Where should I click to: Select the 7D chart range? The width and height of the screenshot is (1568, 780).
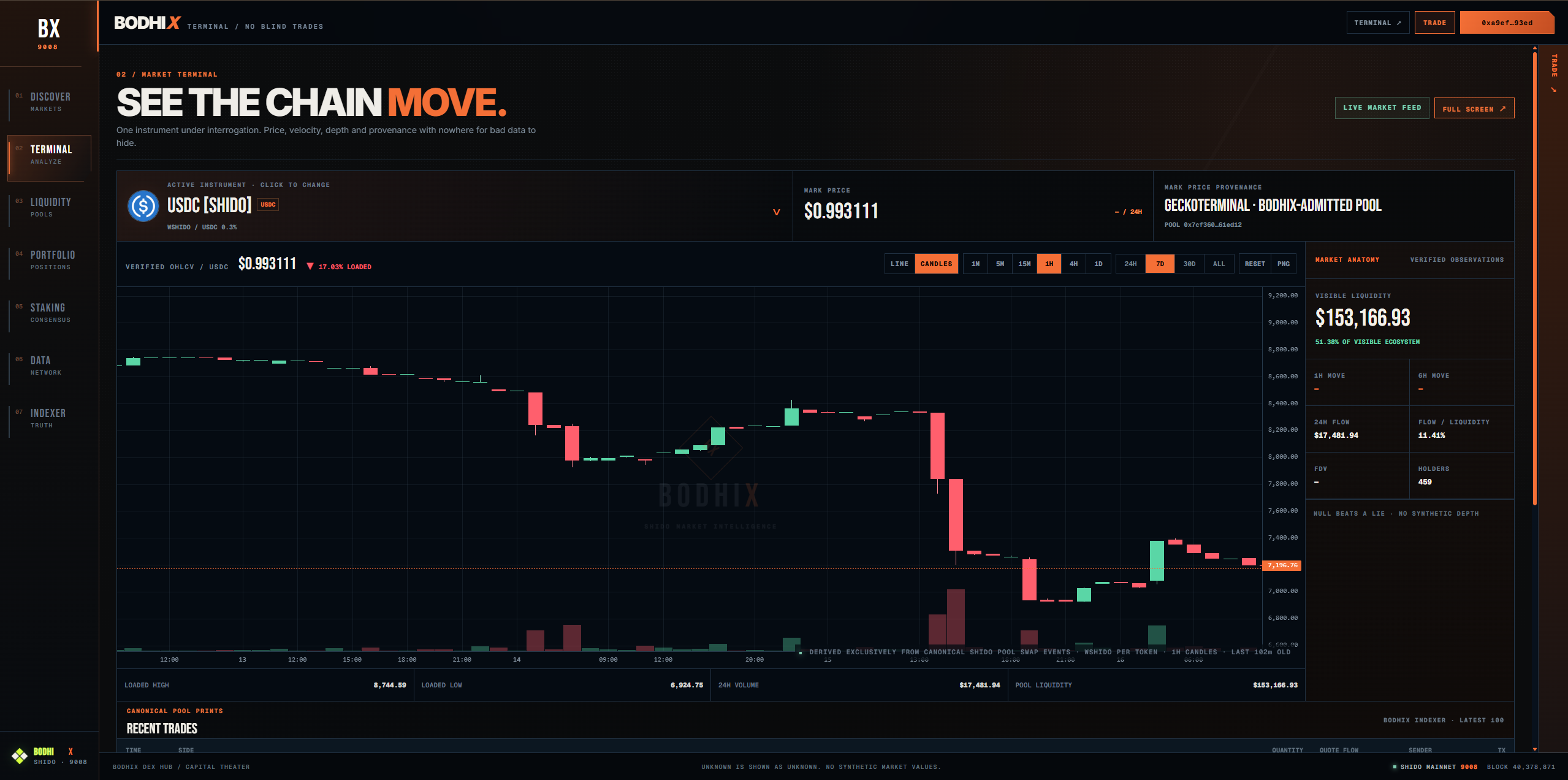pyautogui.click(x=1160, y=264)
